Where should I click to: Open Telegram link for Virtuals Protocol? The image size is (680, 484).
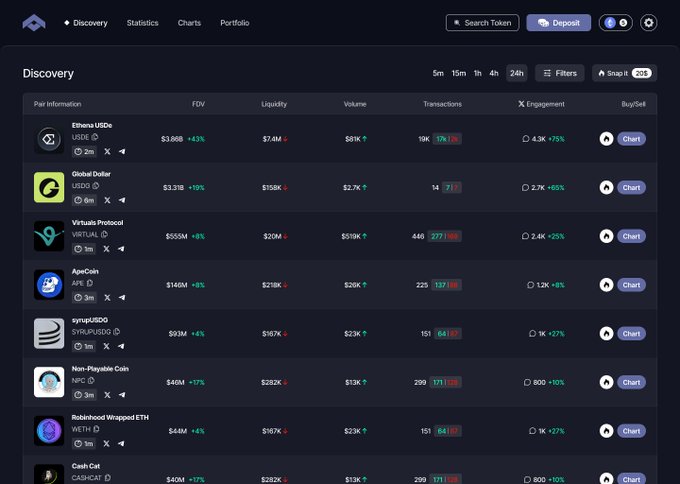click(x=121, y=249)
